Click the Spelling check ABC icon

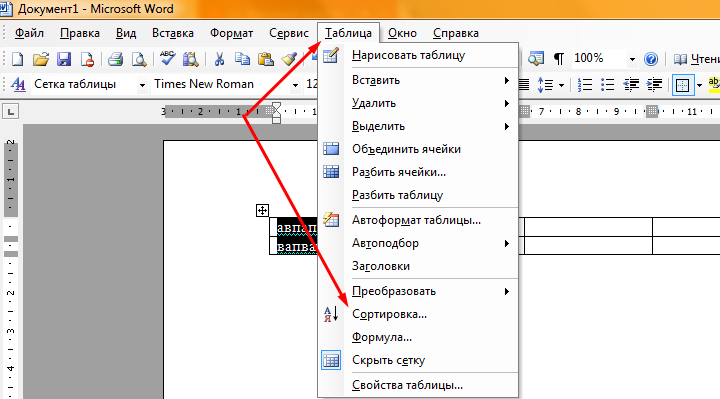coord(167,59)
